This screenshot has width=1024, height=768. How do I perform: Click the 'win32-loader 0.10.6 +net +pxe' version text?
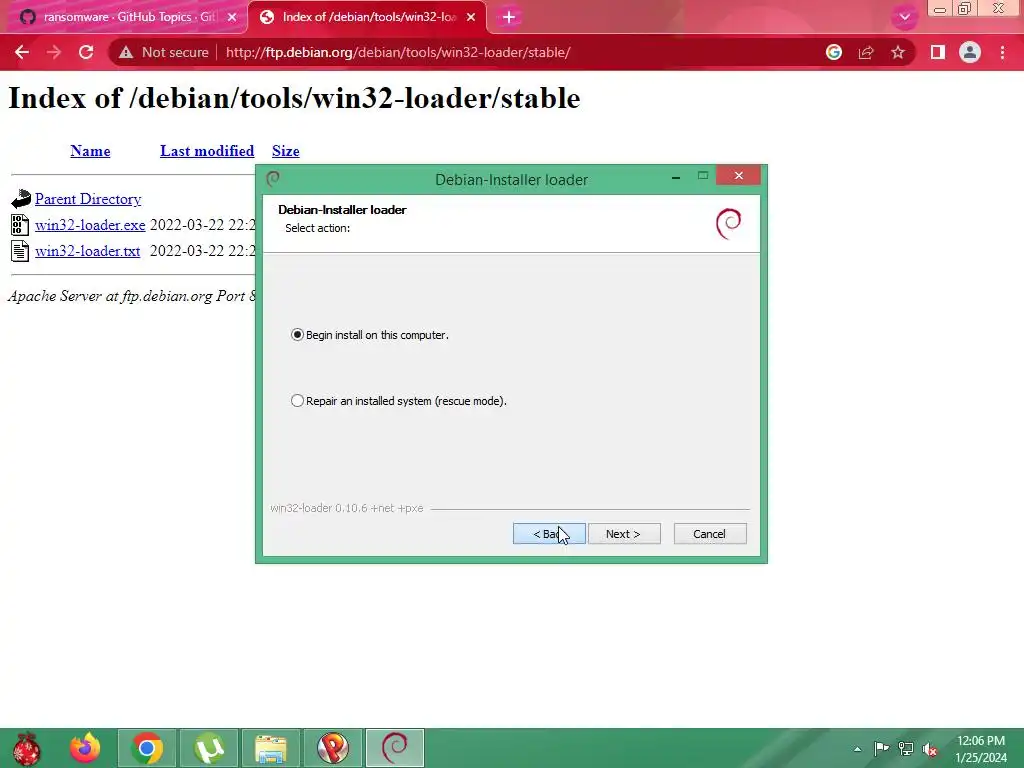(347, 508)
